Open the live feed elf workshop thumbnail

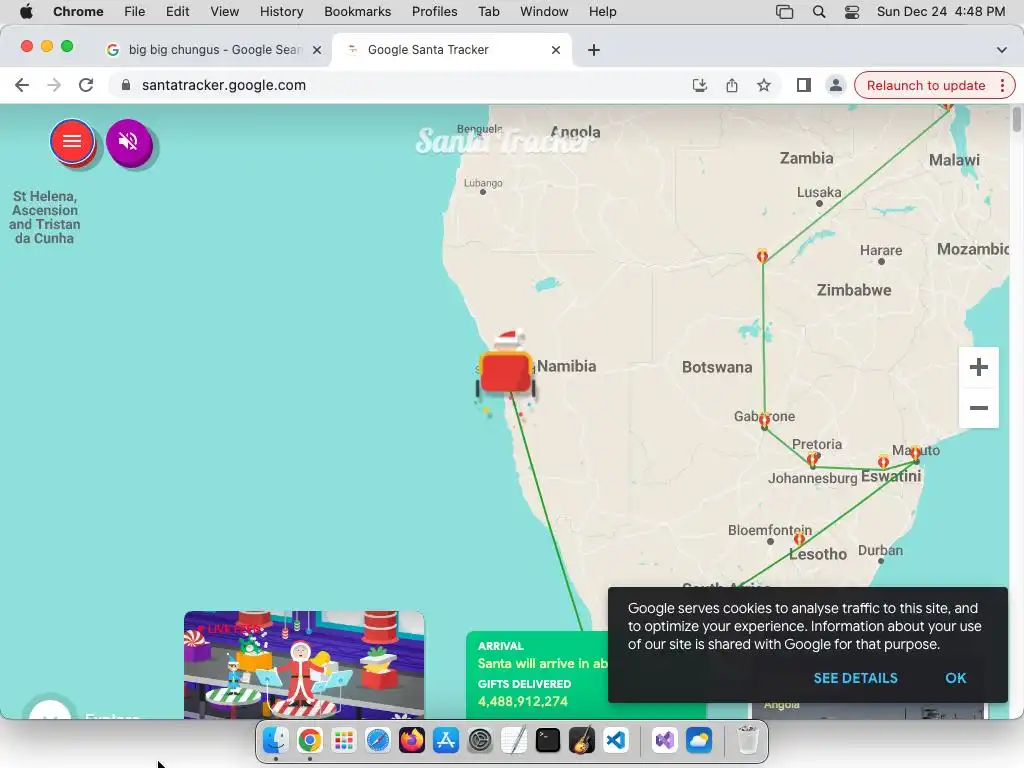pyautogui.click(x=304, y=665)
